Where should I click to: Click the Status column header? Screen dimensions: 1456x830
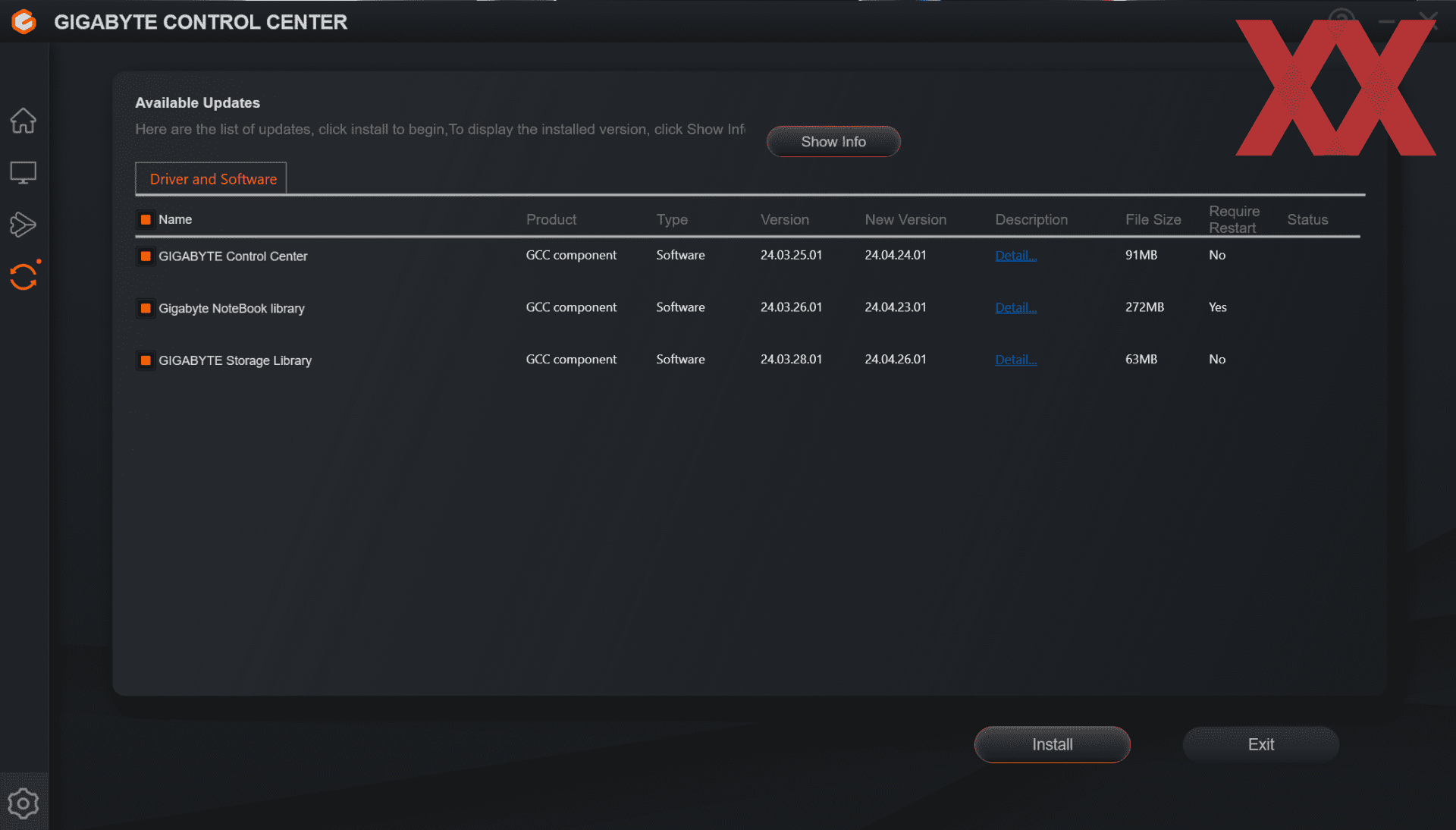point(1307,220)
